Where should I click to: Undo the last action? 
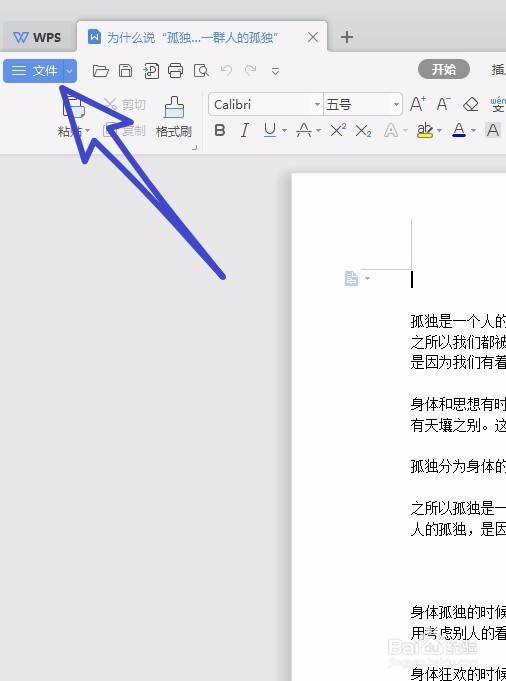point(226,70)
